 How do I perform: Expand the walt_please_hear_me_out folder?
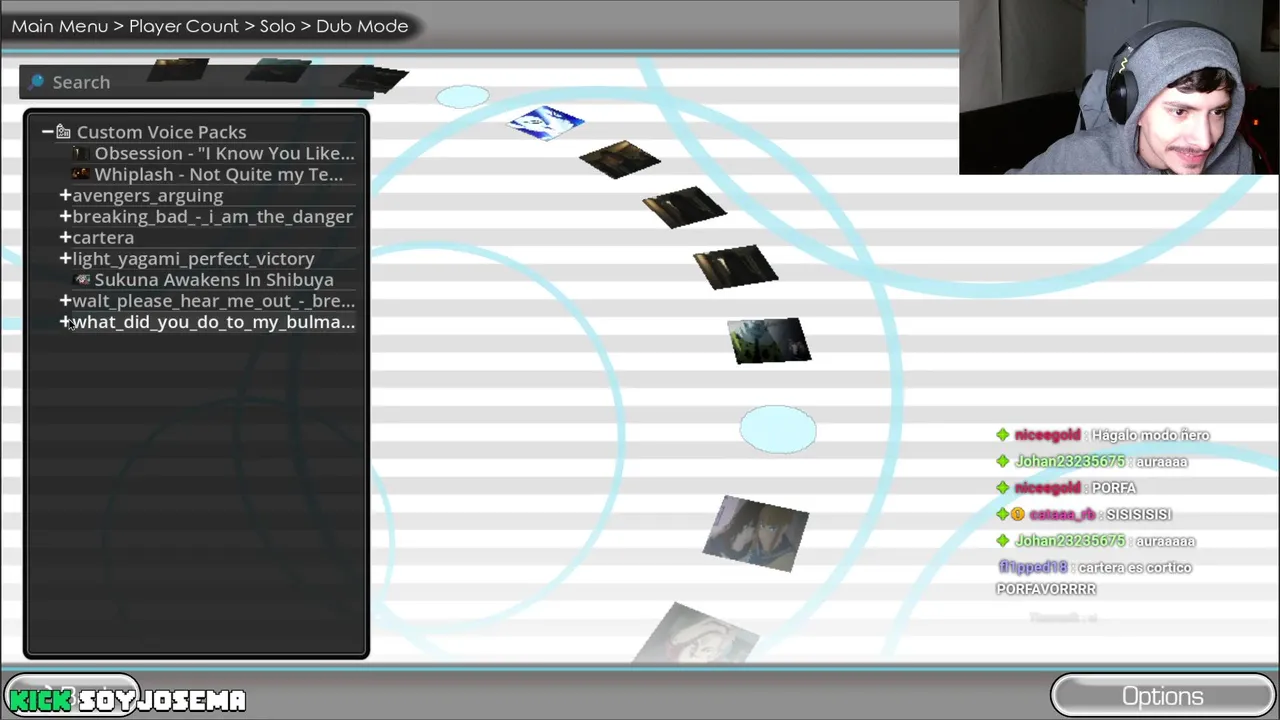[x=65, y=301]
